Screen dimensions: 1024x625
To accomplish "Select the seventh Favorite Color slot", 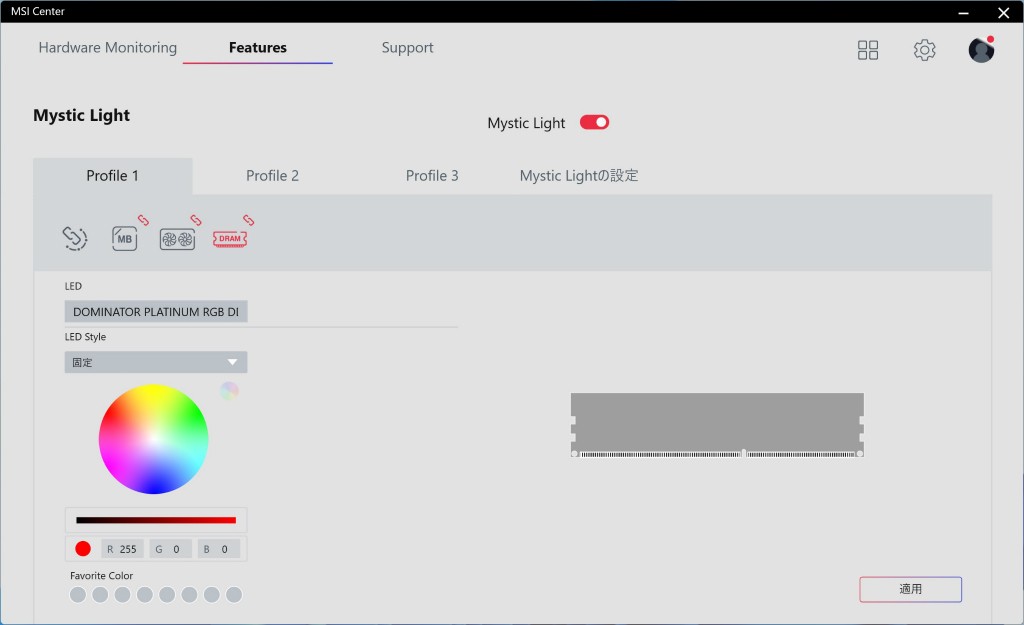I will 212,595.
